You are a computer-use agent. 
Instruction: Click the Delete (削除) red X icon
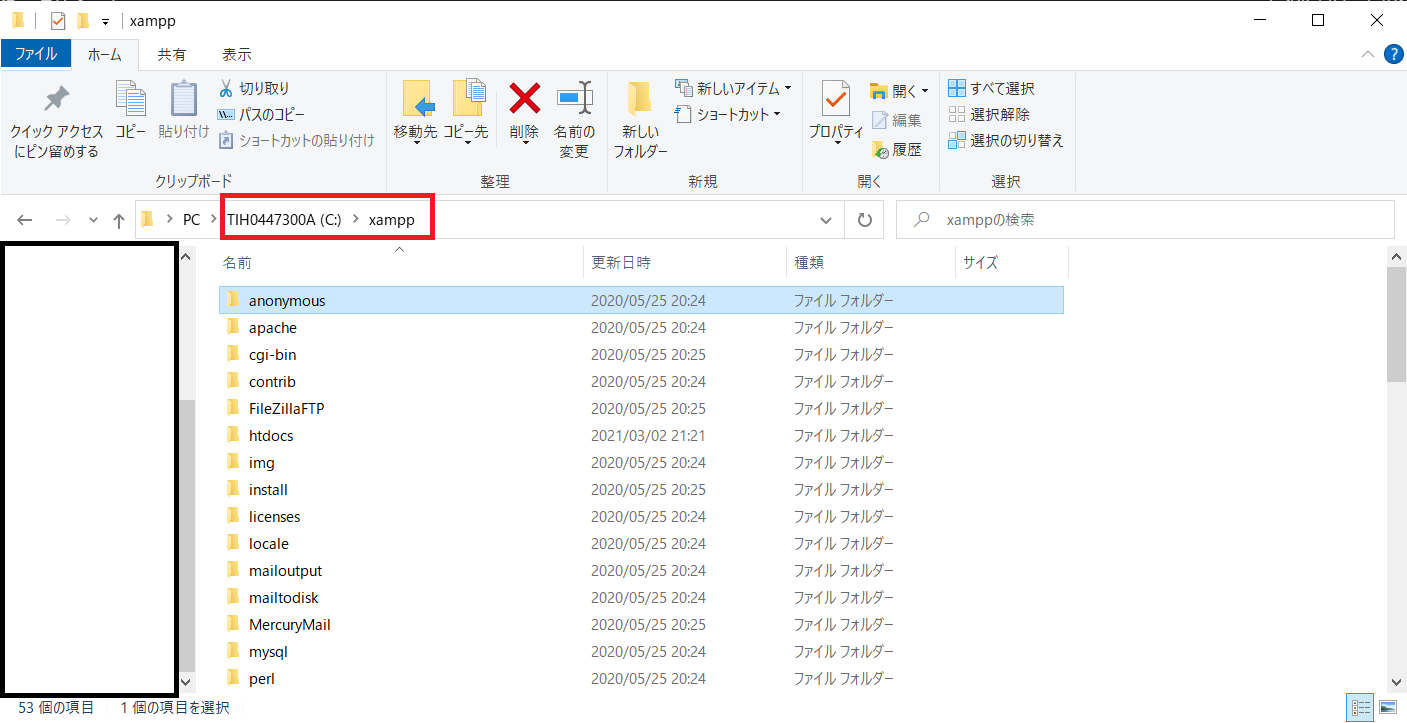[524, 99]
